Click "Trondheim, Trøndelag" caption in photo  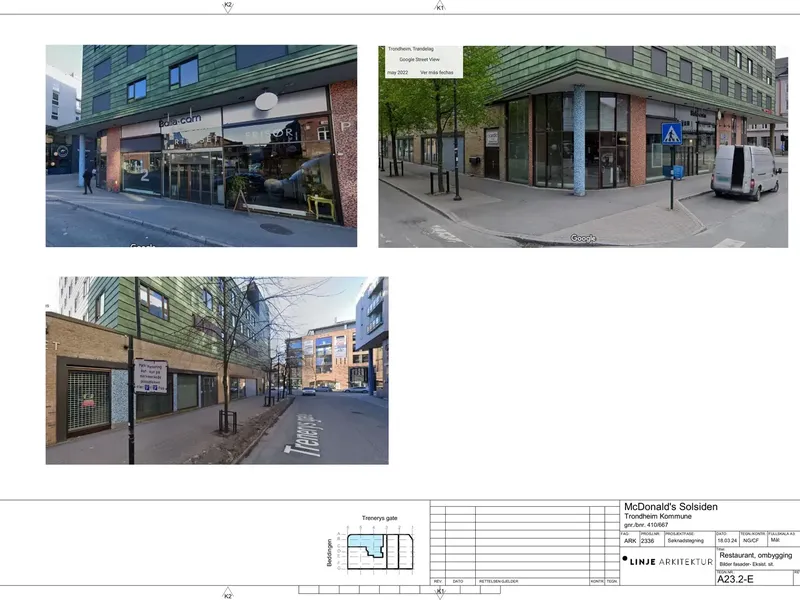pos(411,49)
